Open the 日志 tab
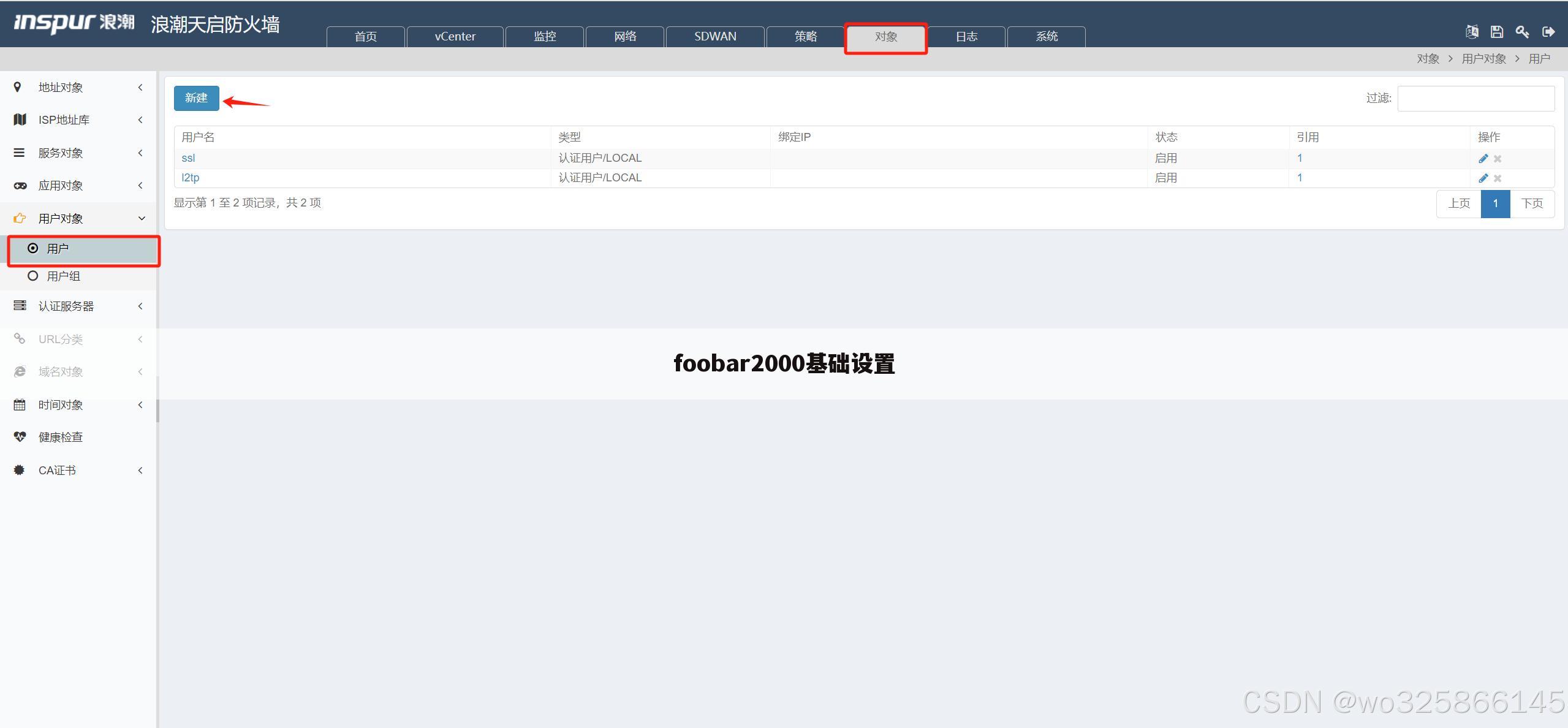This screenshot has height=728, width=1568. [x=966, y=37]
